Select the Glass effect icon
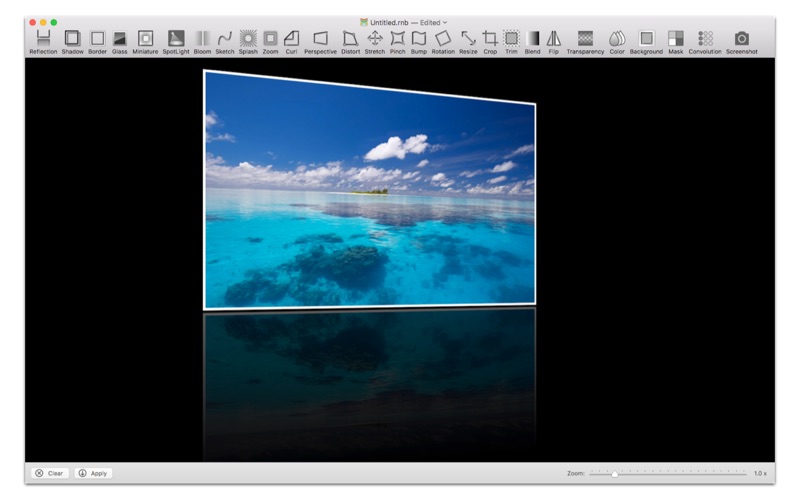This screenshot has width=800, height=500. 119,42
